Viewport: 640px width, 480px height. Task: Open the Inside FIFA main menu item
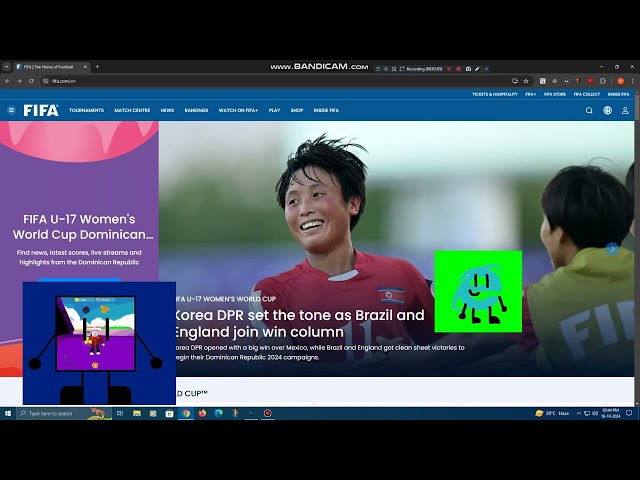(x=326, y=110)
